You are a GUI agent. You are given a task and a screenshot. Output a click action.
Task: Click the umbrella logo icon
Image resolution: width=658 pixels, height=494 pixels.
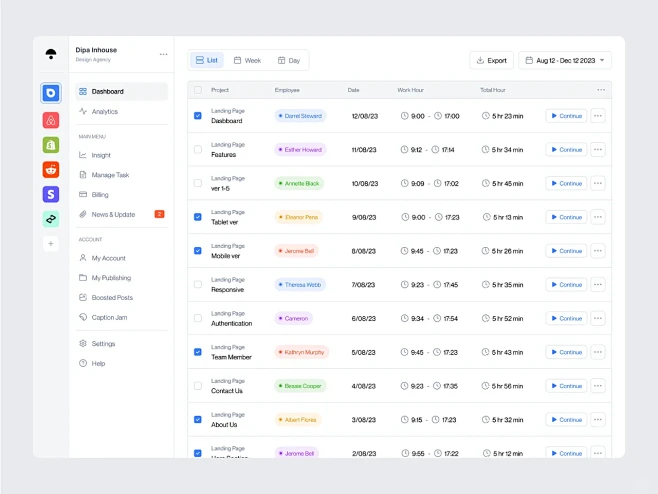[x=51, y=54]
